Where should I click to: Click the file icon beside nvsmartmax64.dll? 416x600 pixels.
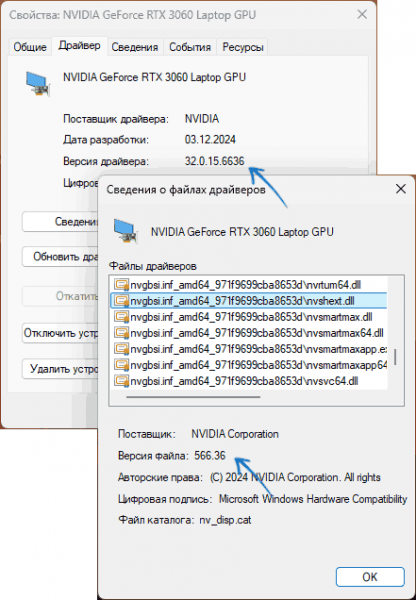121,333
